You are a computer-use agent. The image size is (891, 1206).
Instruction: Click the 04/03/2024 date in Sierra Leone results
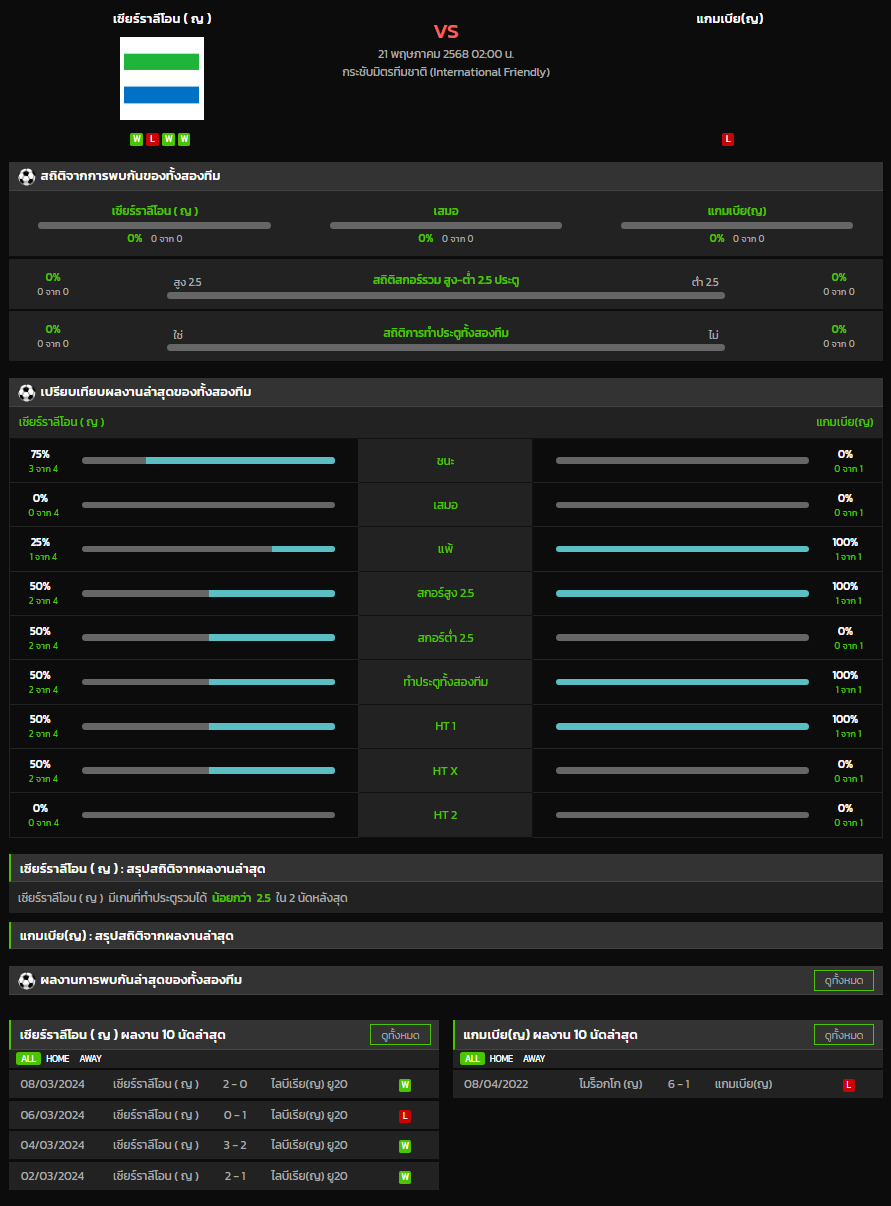(53, 1145)
